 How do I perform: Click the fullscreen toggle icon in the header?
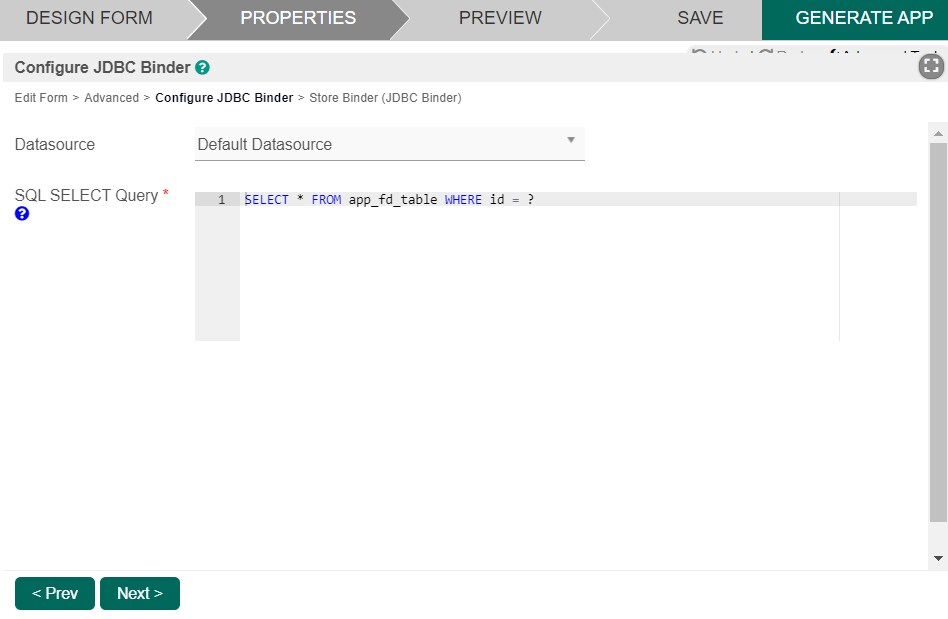coord(931,66)
